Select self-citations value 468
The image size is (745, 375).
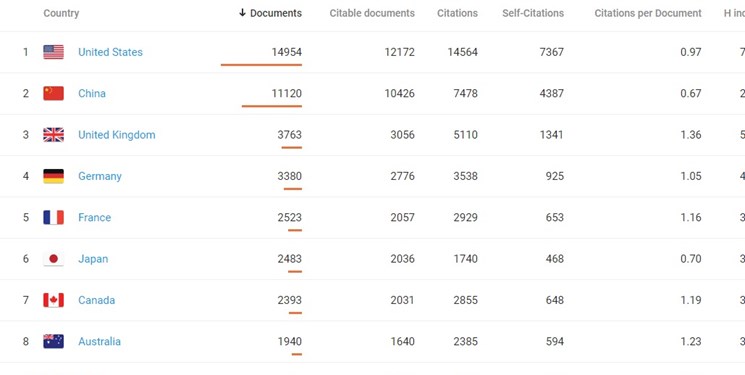click(x=554, y=259)
